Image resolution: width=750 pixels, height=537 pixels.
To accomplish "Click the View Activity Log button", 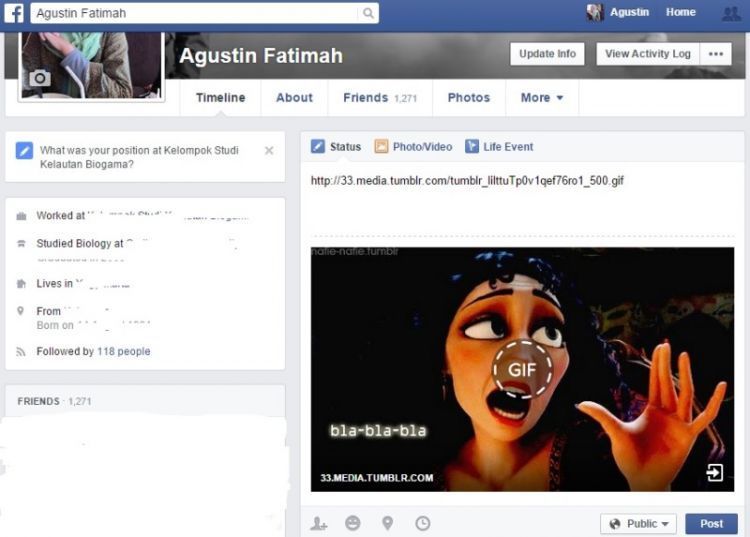I will (x=648, y=54).
